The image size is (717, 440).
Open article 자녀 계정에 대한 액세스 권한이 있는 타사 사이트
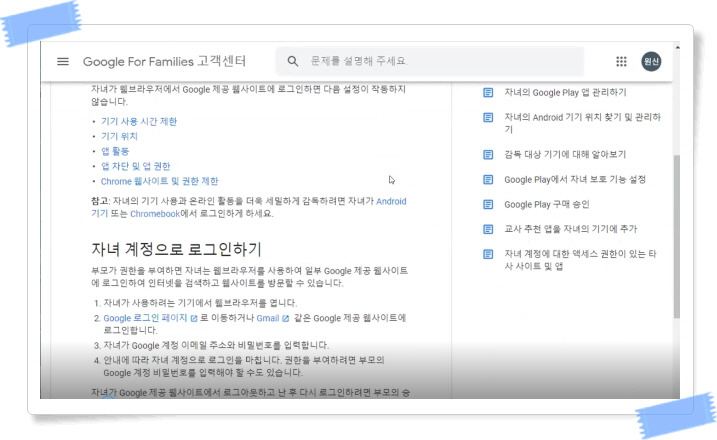(580, 260)
